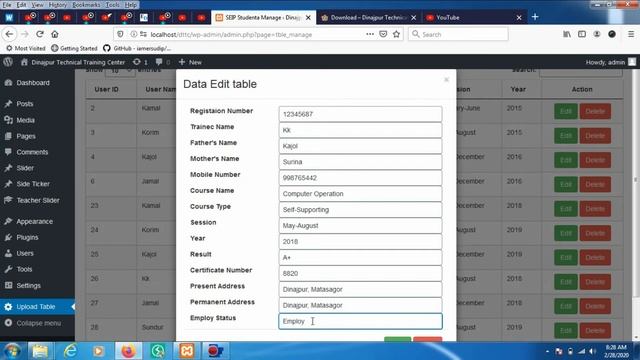Focus the Permanent Address input field
The image size is (640, 360).
360,305
